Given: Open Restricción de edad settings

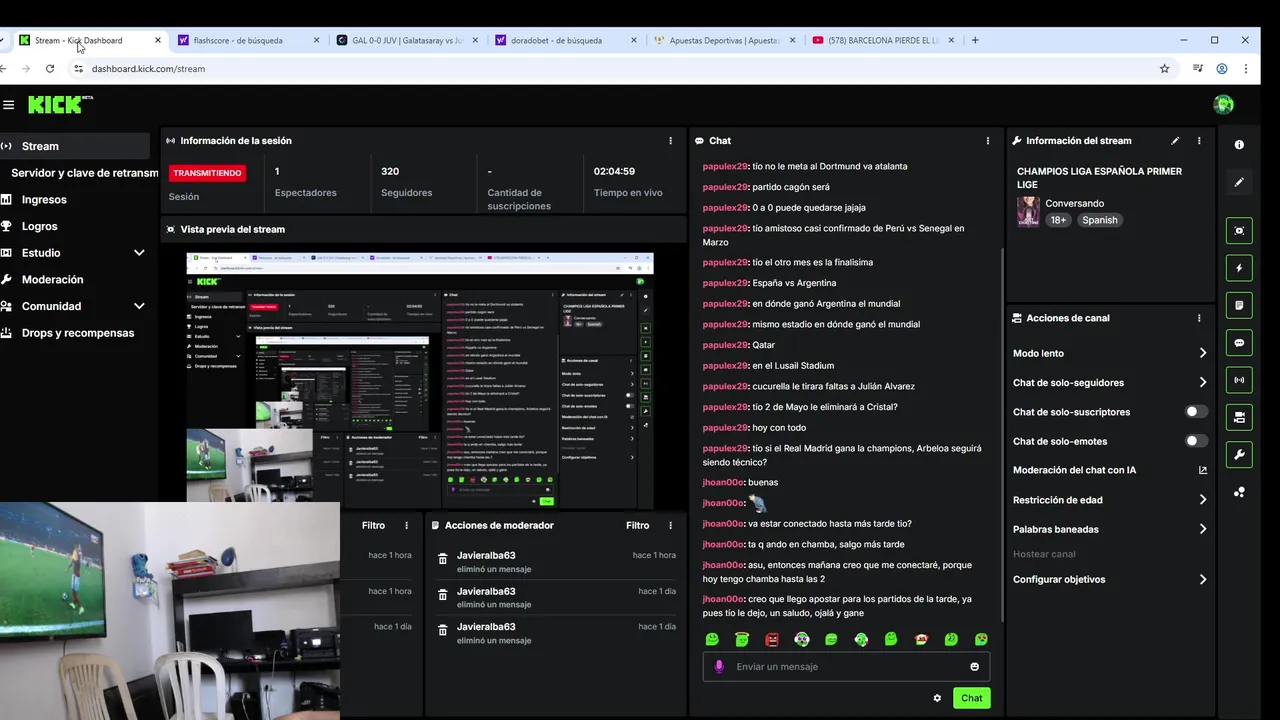Looking at the screenshot, I should pyautogui.click(x=1110, y=500).
